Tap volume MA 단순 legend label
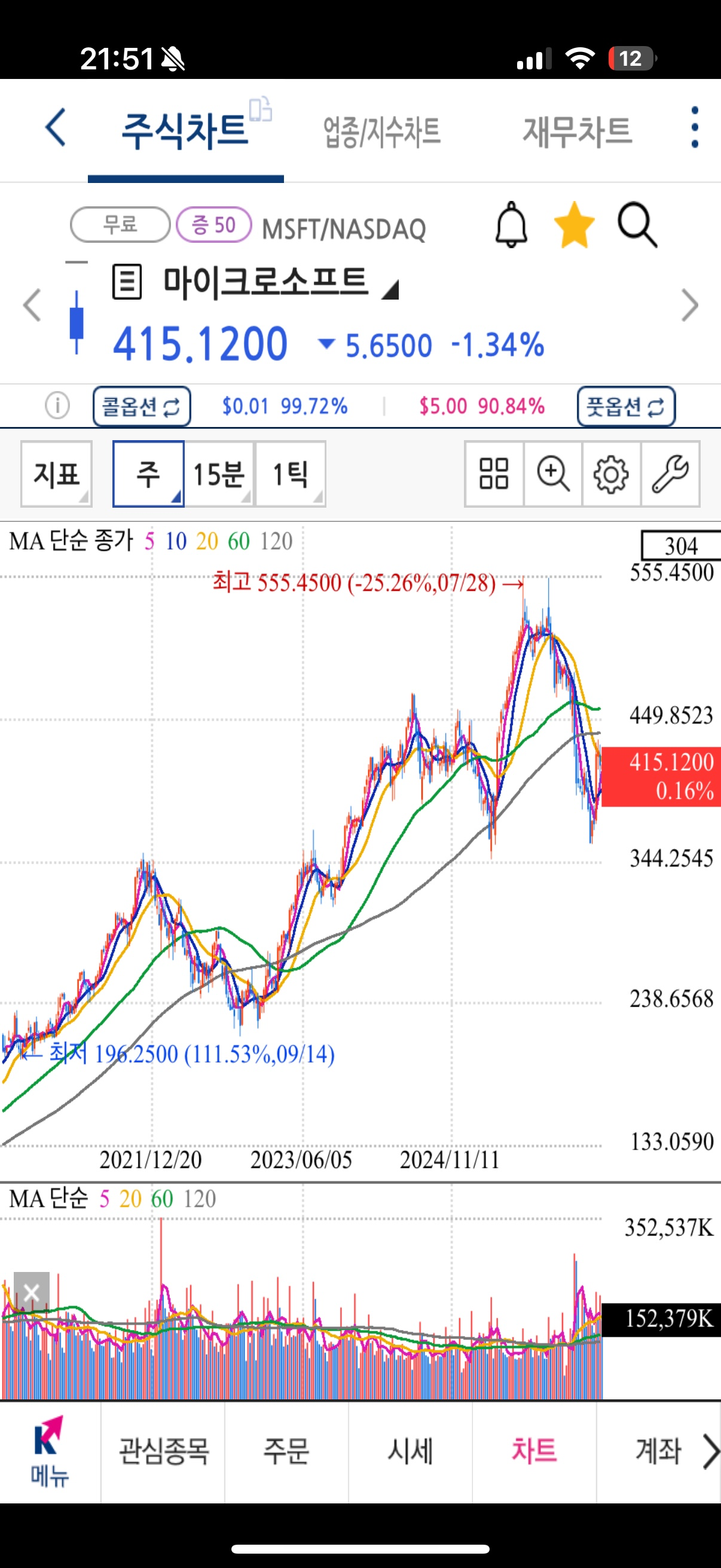 (x=48, y=1198)
